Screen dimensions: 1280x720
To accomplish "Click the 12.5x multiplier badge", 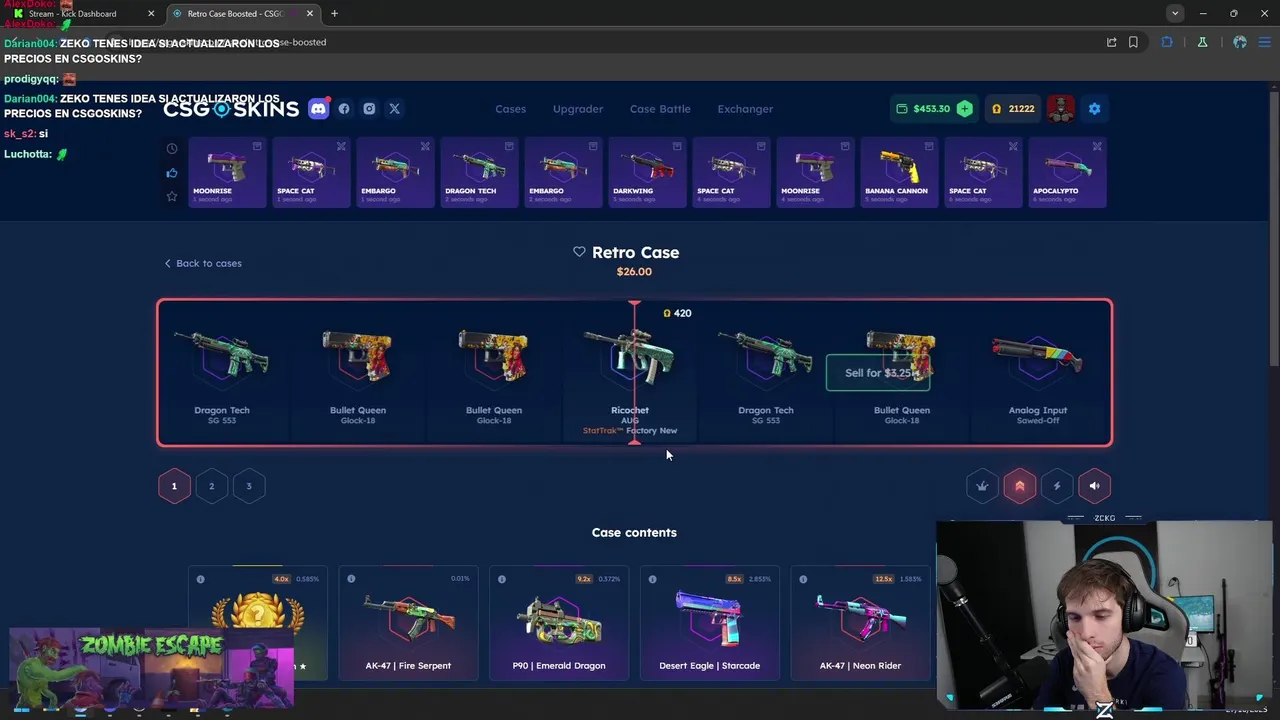I will (x=884, y=579).
